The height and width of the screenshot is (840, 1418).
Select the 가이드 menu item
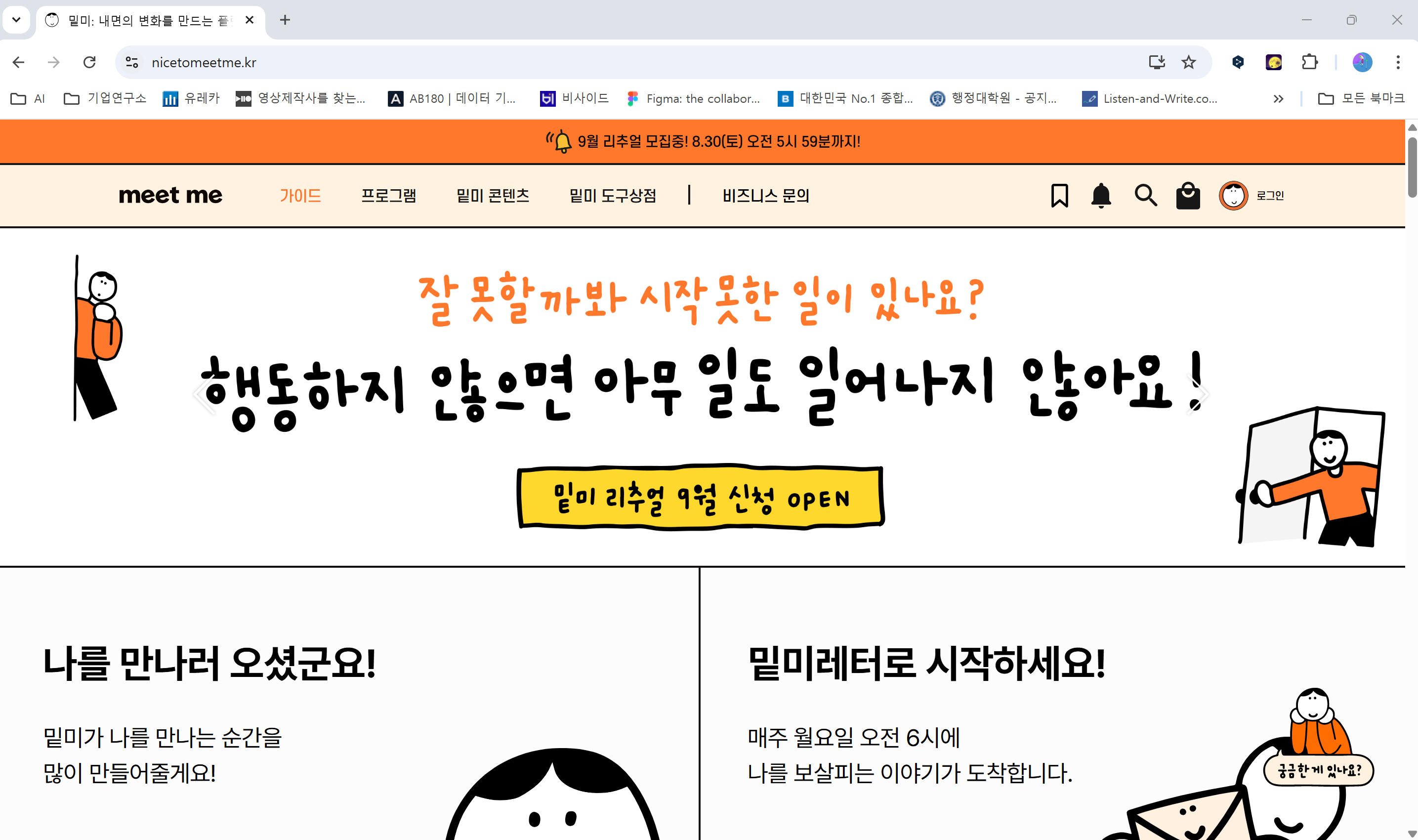tap(300, 195)
